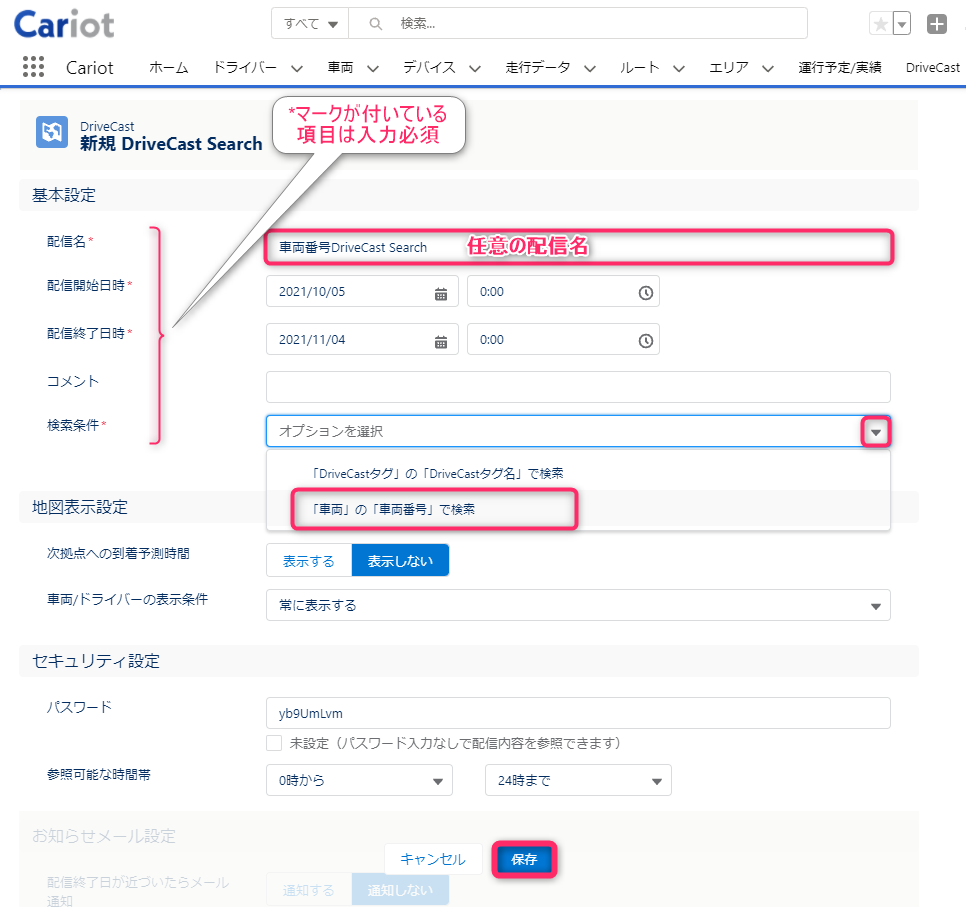
Task: Click the favorites star icon
Action: pos(880,24)
